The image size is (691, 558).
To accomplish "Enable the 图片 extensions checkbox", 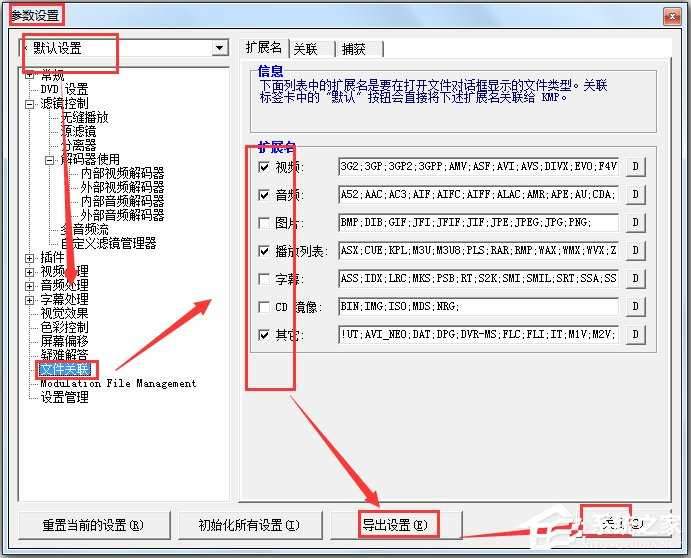I will 264,223.
